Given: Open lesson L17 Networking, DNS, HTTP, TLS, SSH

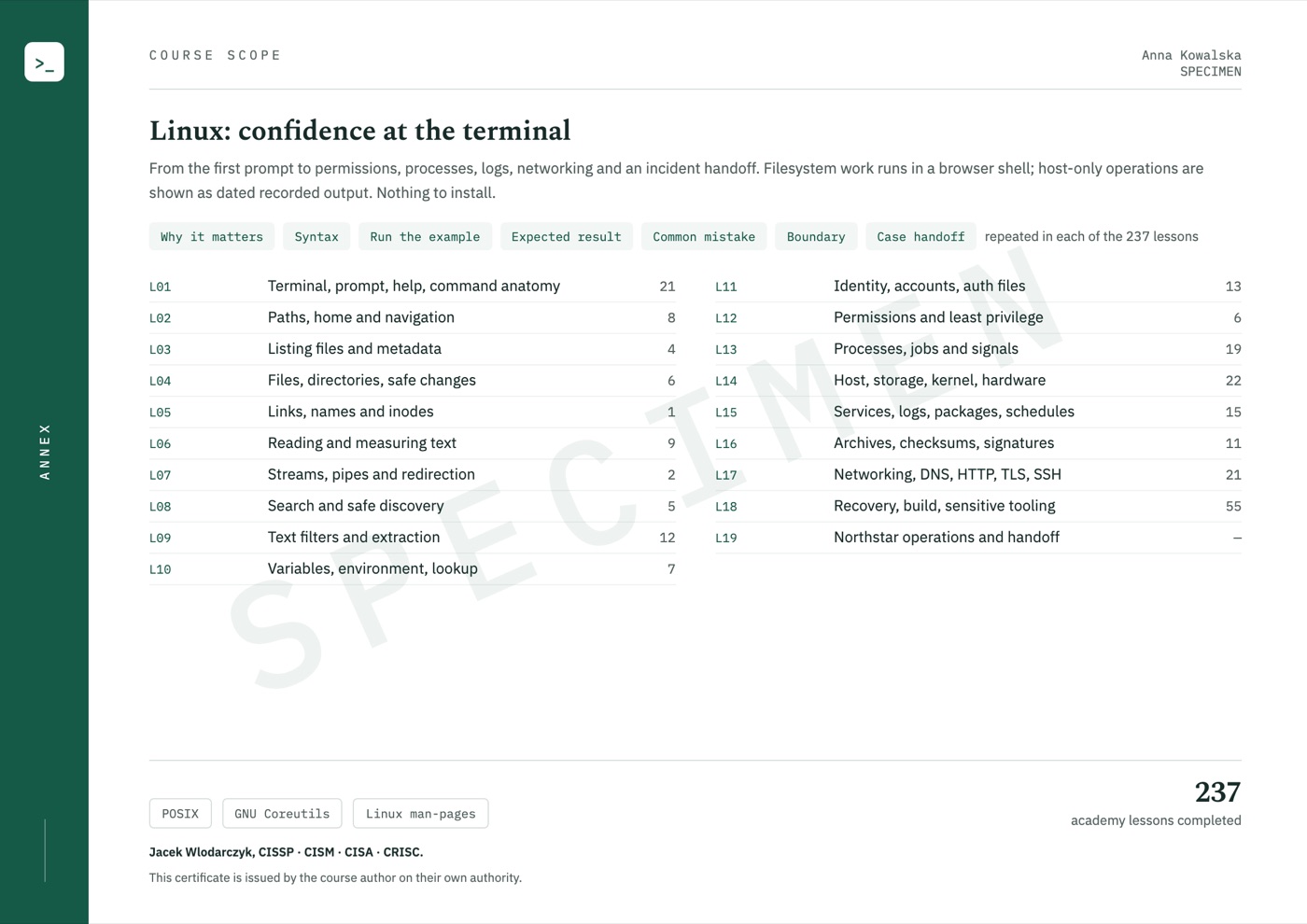Looking at the screenshot, I should coord(978,475).
